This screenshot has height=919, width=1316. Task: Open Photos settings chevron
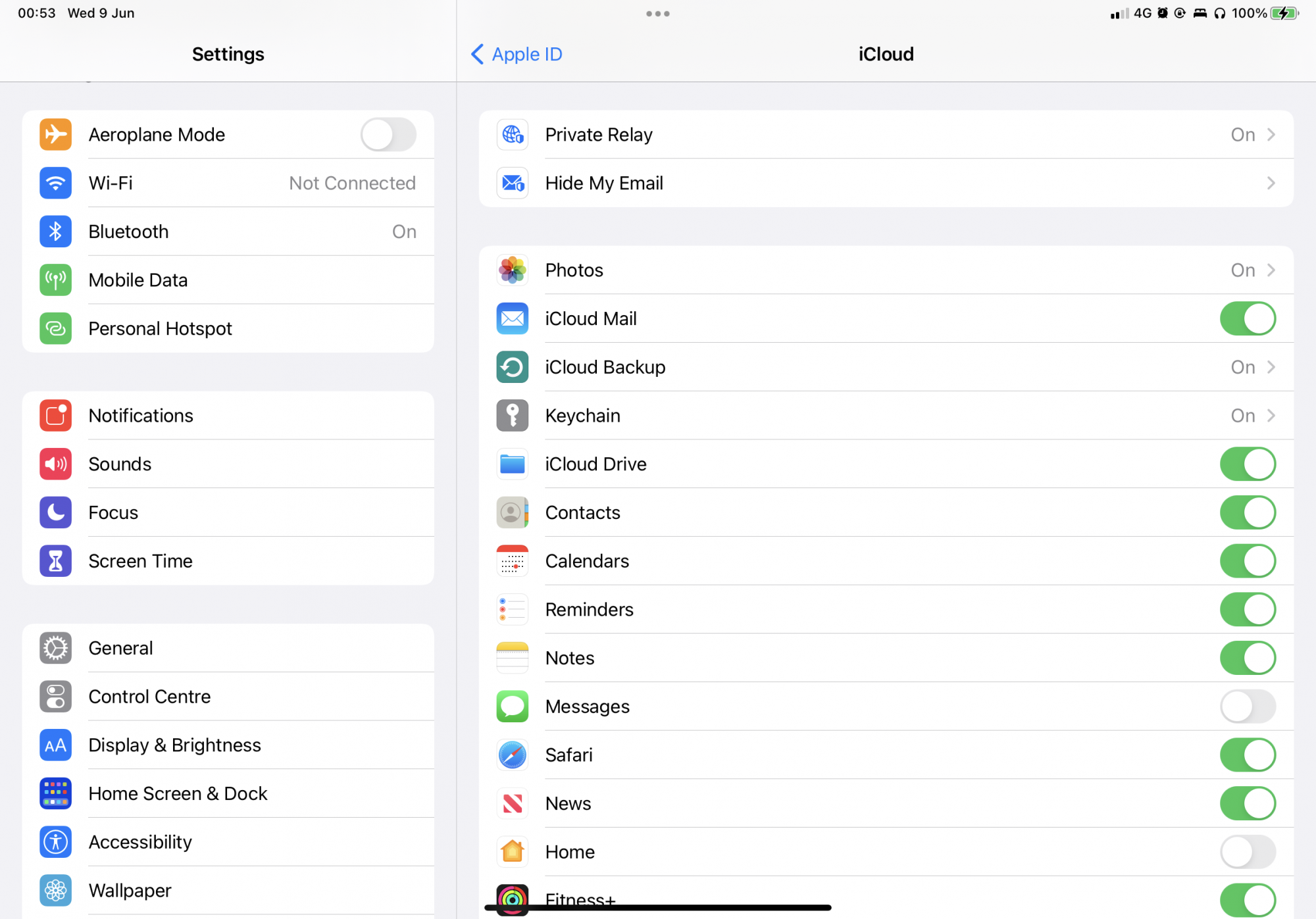pos(1271,270)
